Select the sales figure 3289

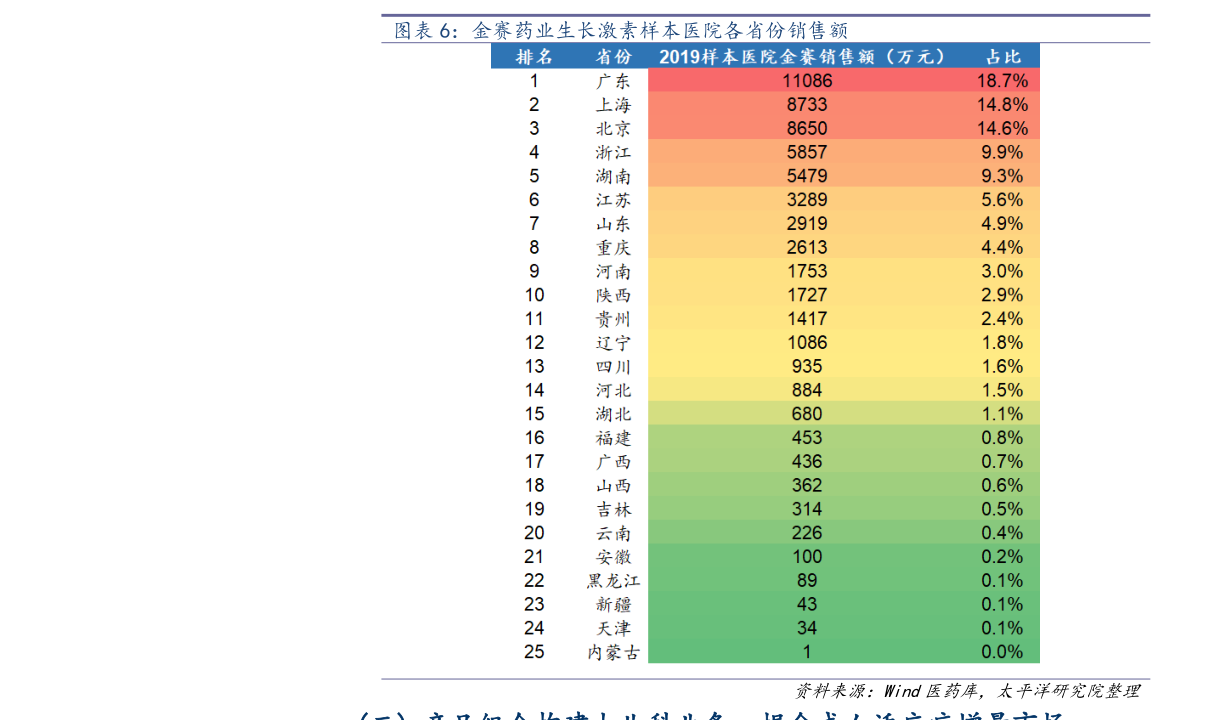pos(807,200)
